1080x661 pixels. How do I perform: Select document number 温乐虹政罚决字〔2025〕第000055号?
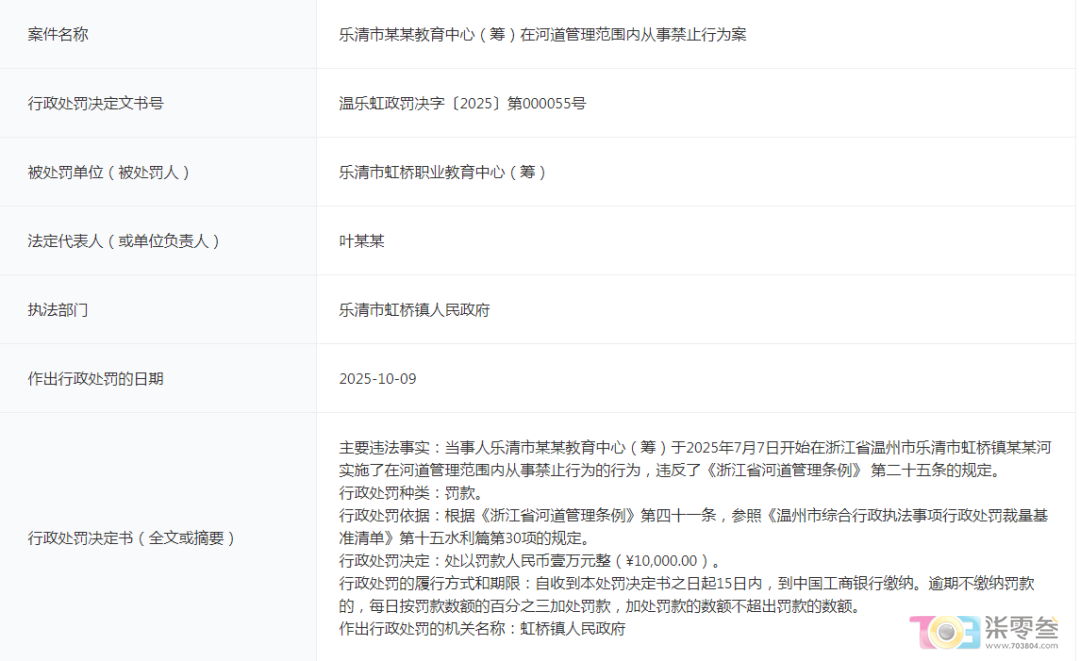[462, 103]
